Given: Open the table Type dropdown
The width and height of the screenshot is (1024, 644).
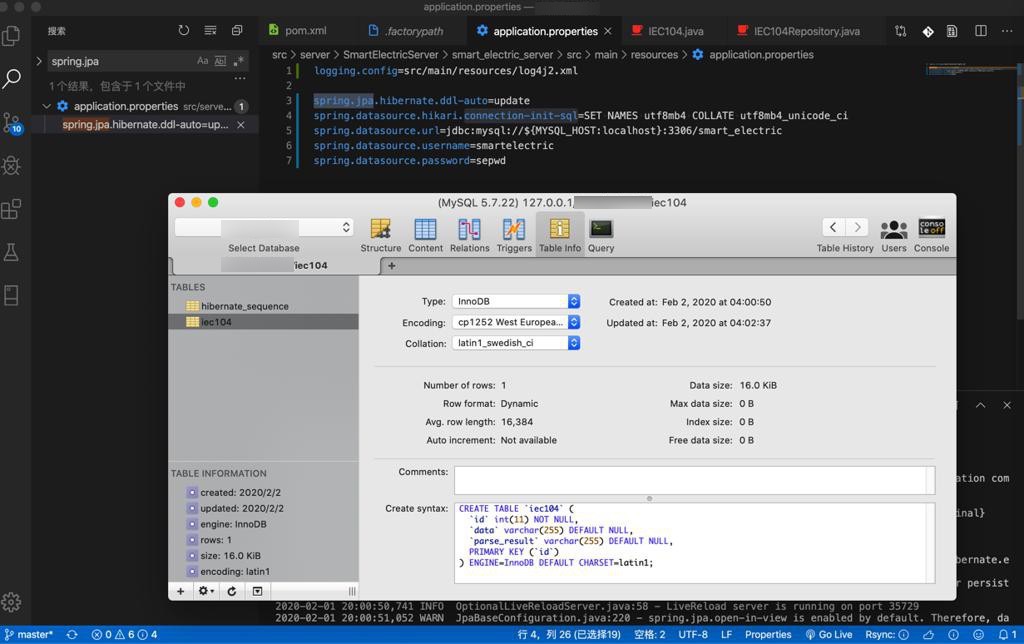Looking at the screenshot, I should (516, 301).
